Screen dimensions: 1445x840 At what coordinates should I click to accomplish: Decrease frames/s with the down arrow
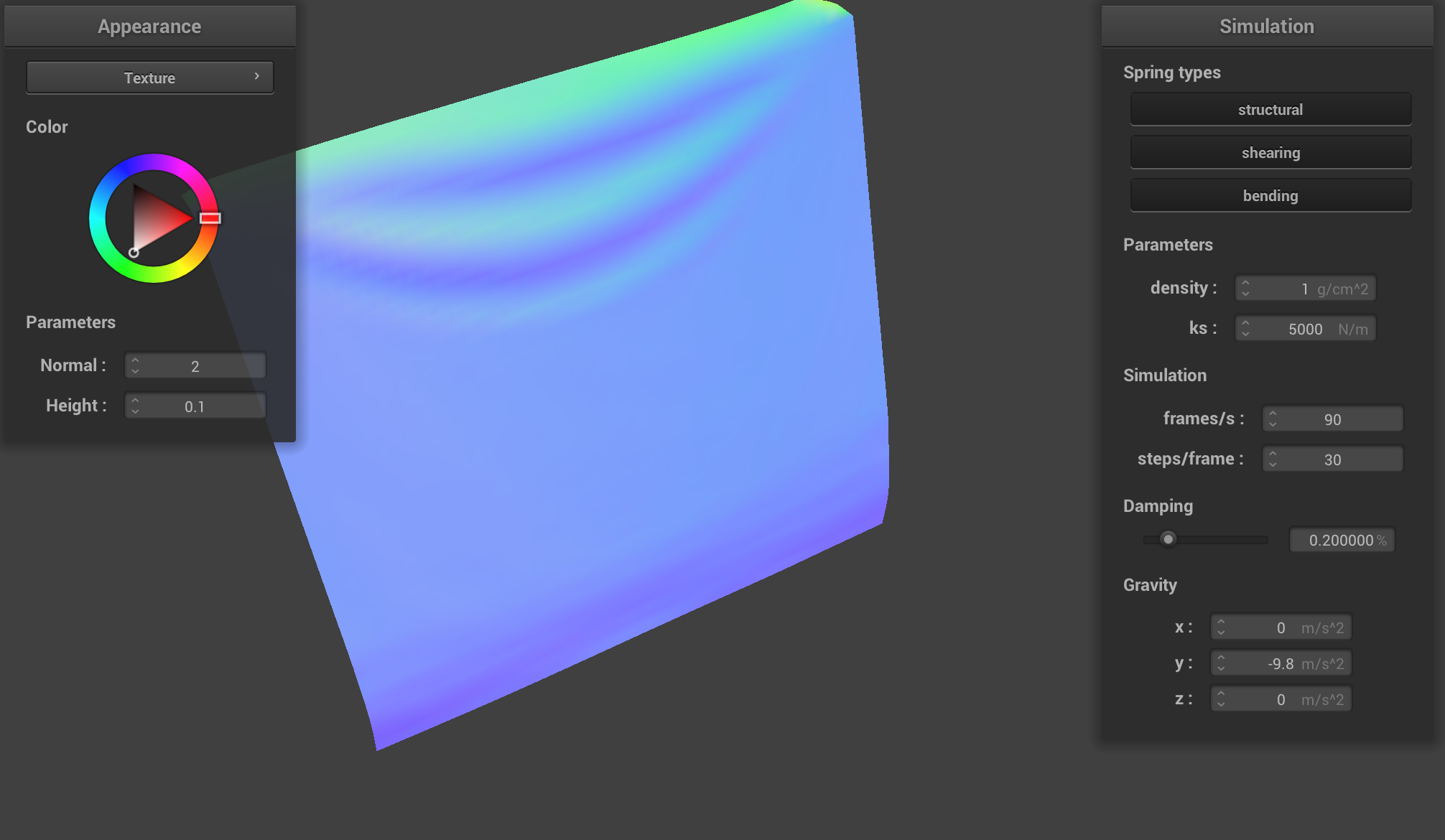point(1273,424)
